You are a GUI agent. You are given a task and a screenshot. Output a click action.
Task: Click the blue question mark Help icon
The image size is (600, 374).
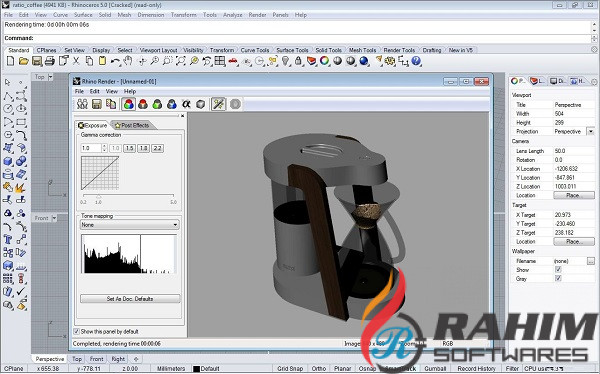(x=416, y=61)
